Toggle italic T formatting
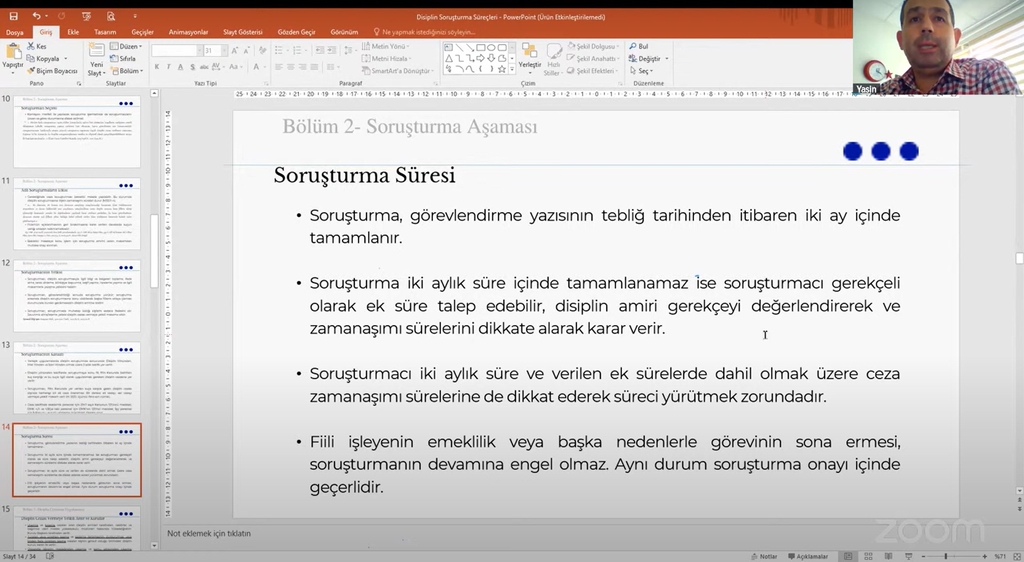1024x562 pixels. point(168,67)
